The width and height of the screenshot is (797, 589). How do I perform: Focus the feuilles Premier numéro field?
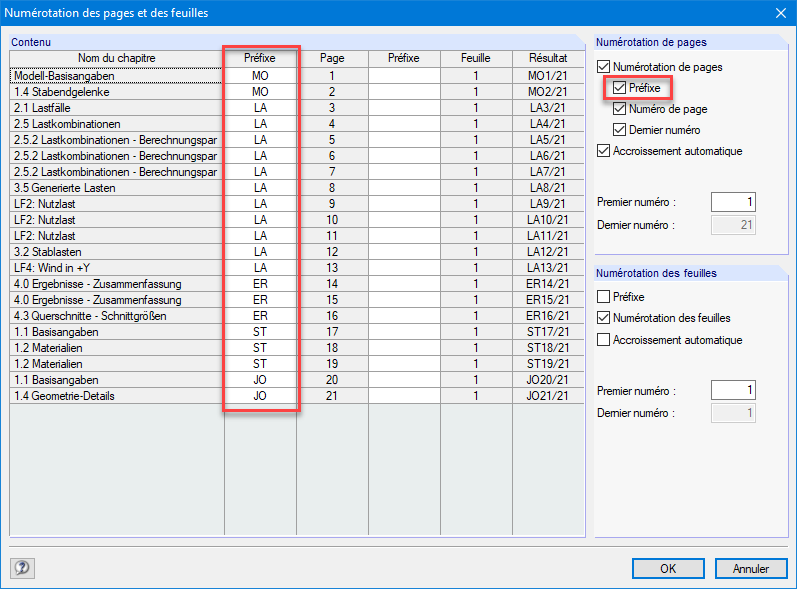coord(733,390)
